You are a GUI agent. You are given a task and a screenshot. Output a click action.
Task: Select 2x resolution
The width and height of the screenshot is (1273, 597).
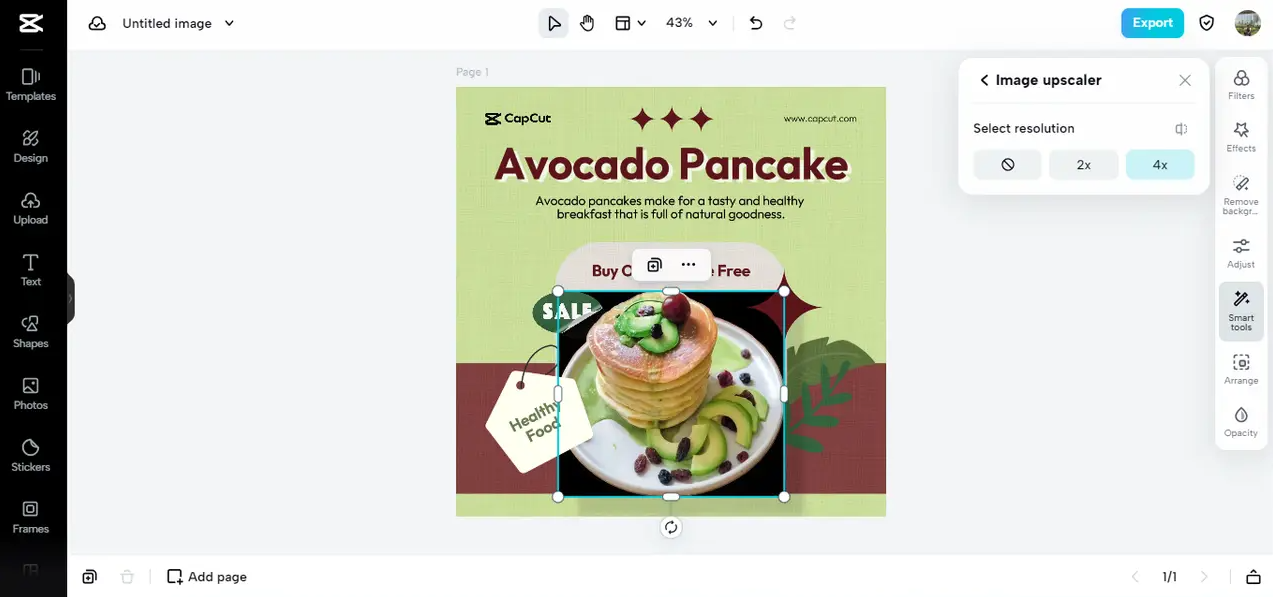(x=1084, y=165)
